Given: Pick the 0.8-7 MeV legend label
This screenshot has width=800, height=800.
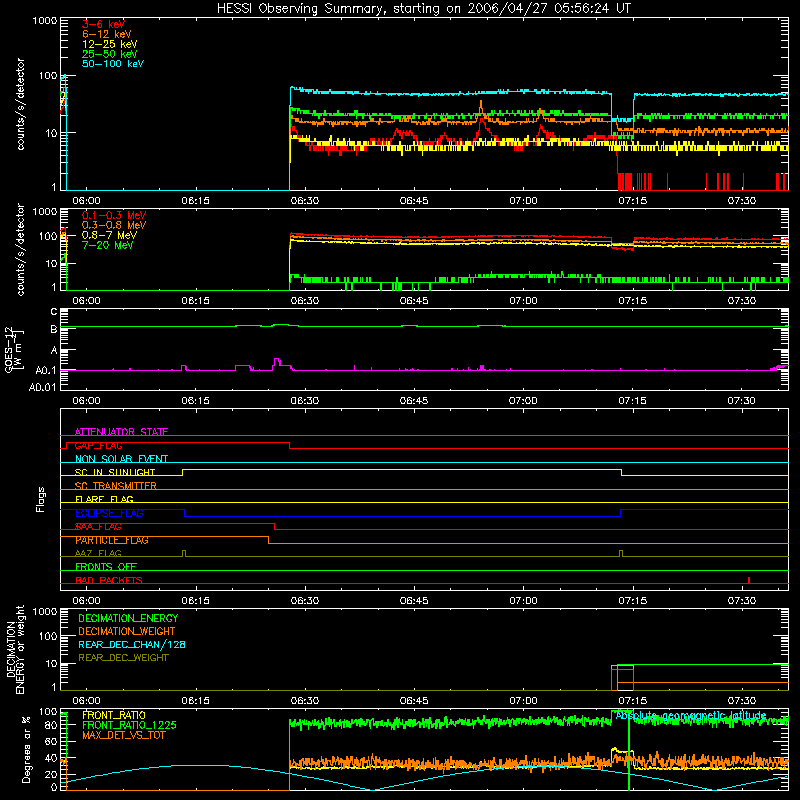Looking at the screenshot, I should [109, 235].
